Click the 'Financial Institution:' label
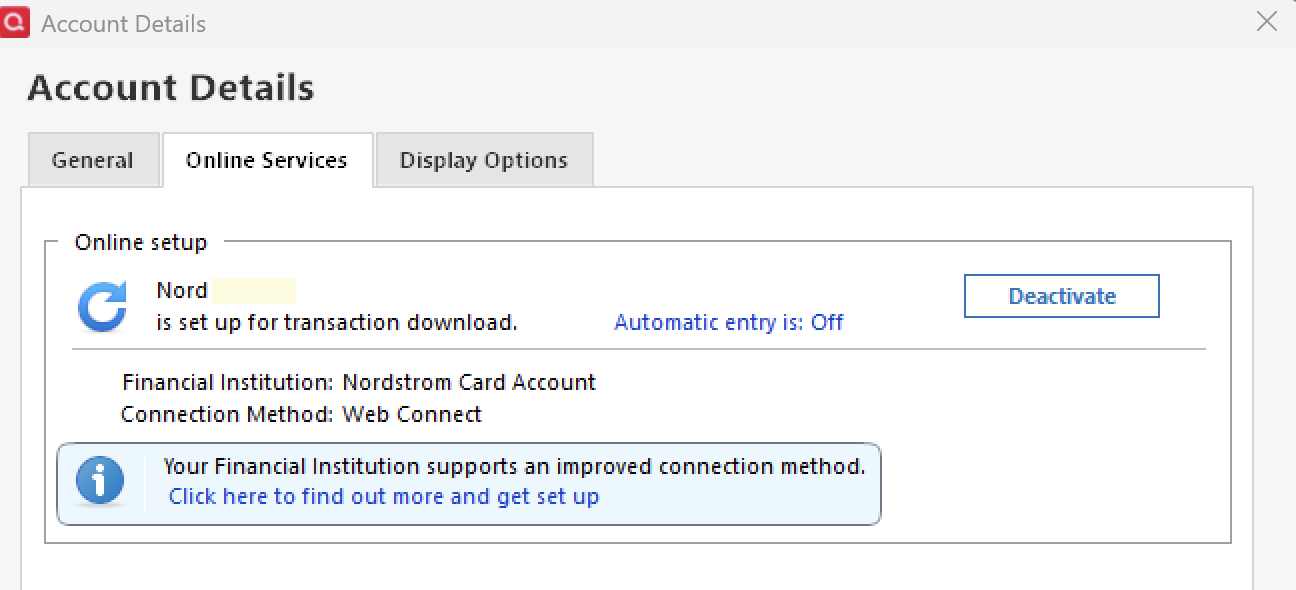1296x590 pixels. pyautogui.click(x=228, y=382)
